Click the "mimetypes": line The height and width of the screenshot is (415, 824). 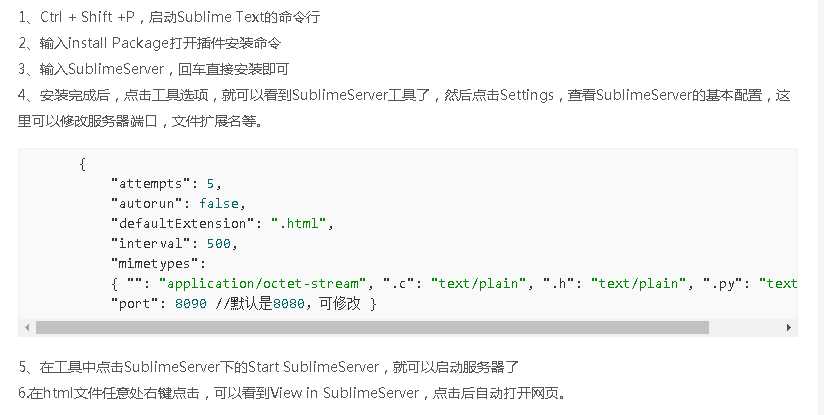coord(159,263)
